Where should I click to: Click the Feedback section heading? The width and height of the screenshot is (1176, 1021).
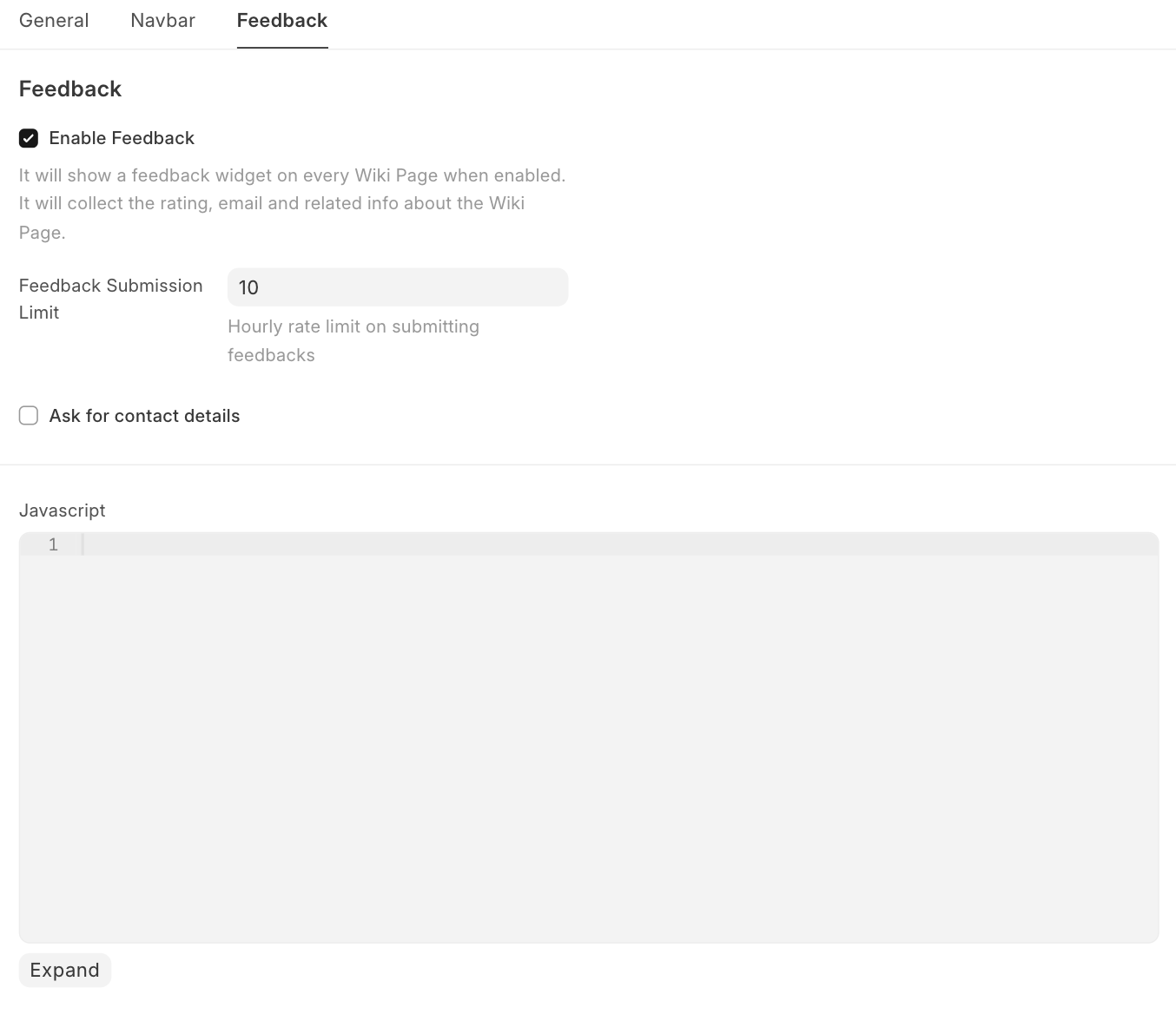coord(70,89)
